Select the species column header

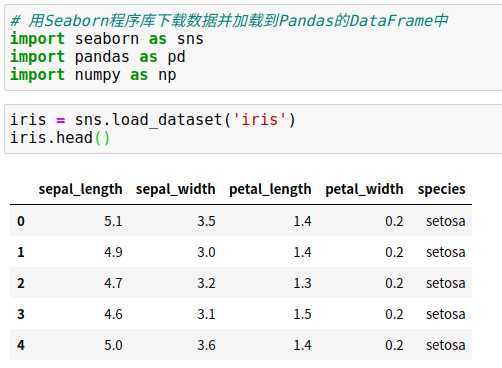(x=441, y=189)
